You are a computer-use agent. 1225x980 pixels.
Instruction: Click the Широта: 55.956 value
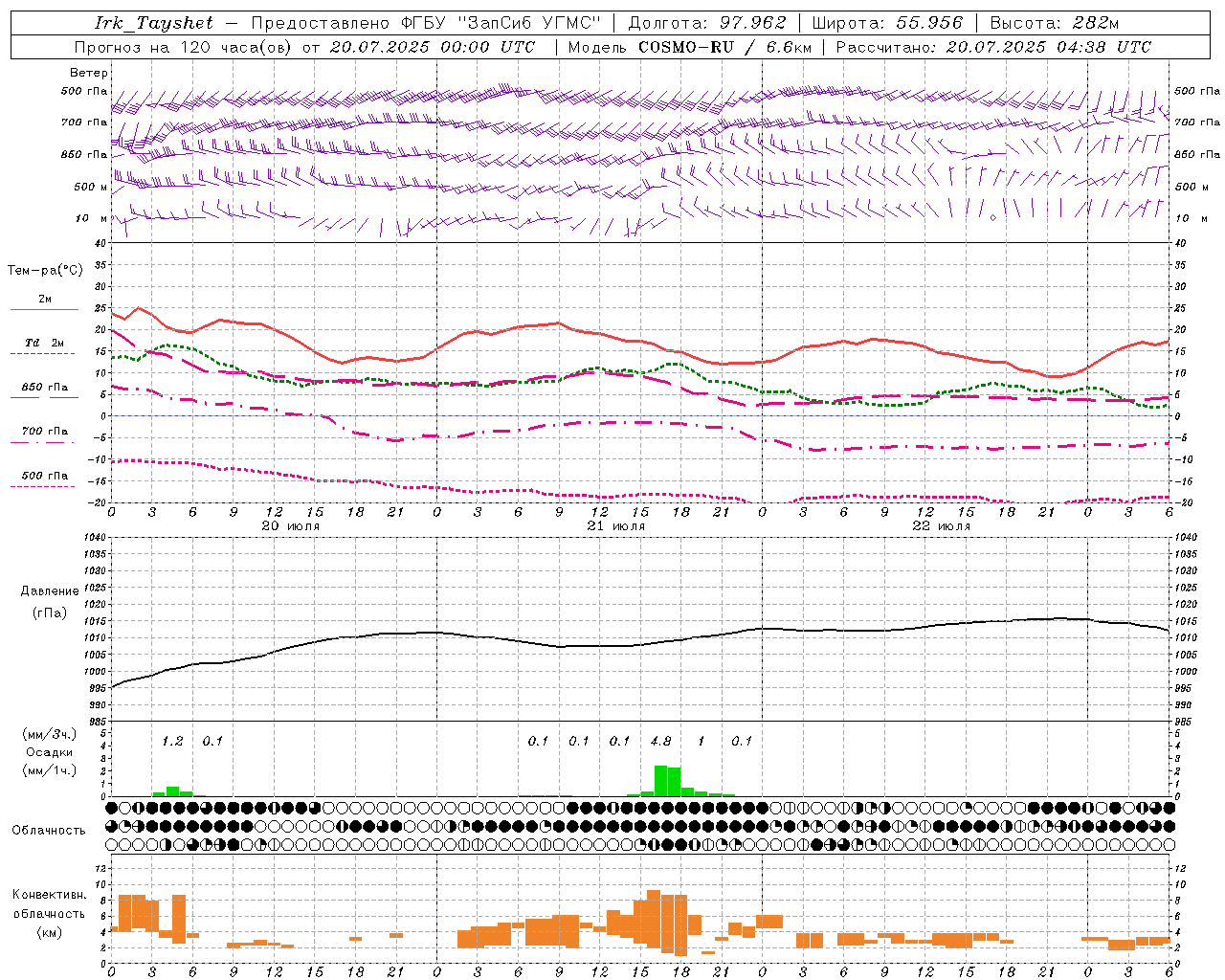(887, 23)
